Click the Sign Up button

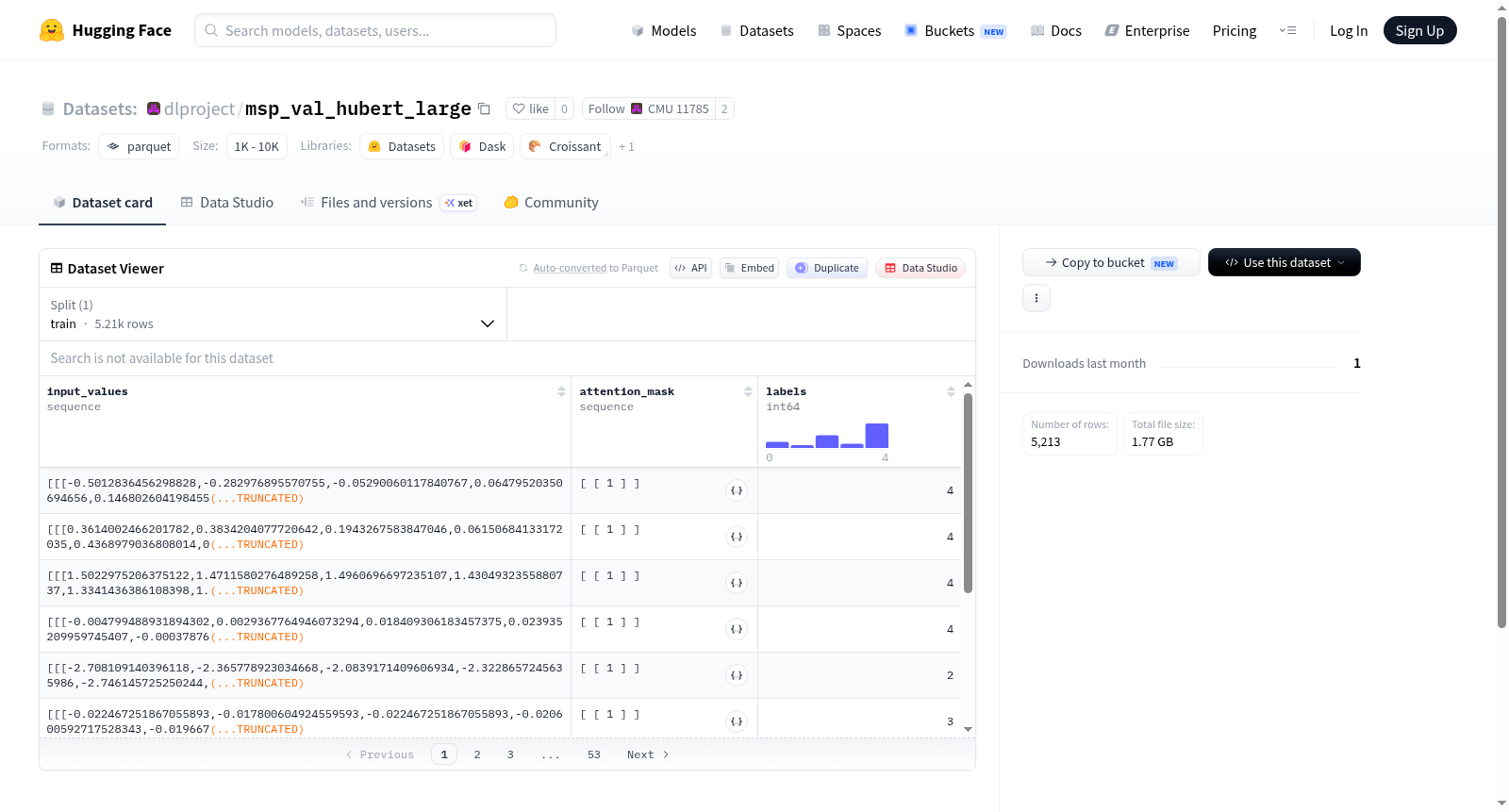click(x=1419, y=30)
